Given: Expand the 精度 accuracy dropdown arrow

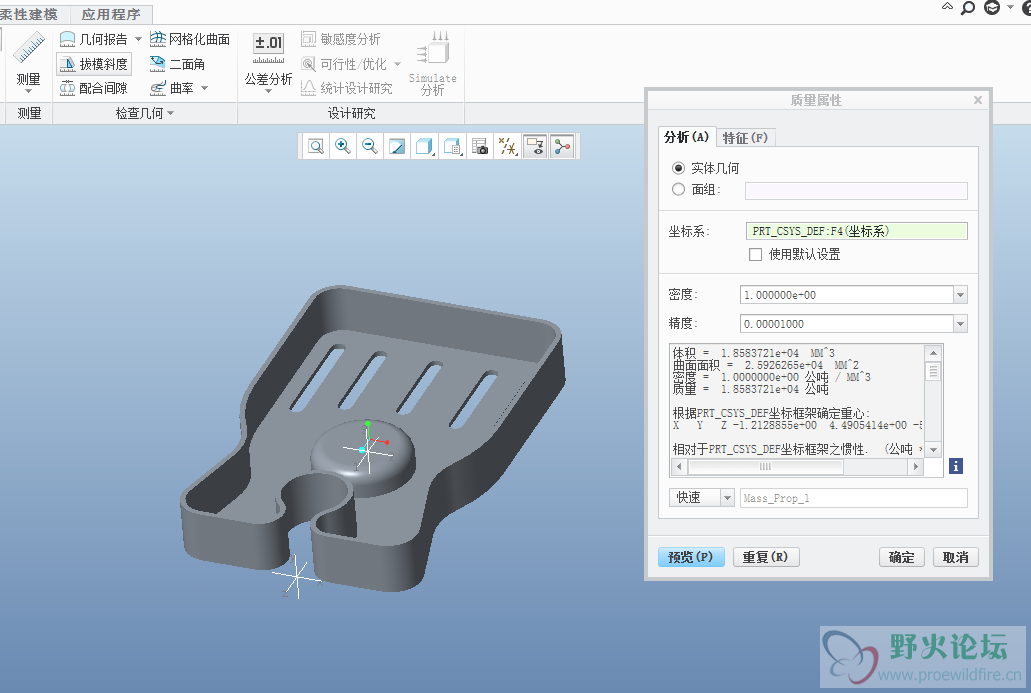Looking at the screenshot, I should pos(960,324).
